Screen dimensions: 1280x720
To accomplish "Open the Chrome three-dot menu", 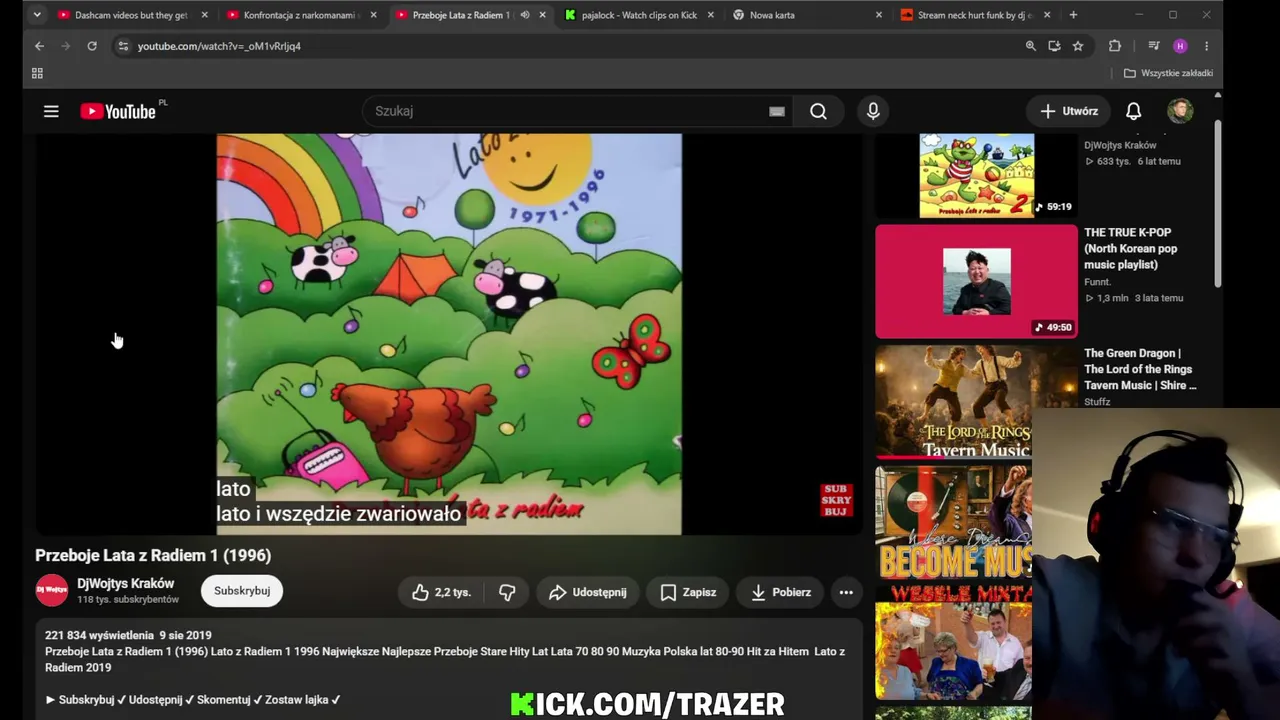I will [1206, 46].
